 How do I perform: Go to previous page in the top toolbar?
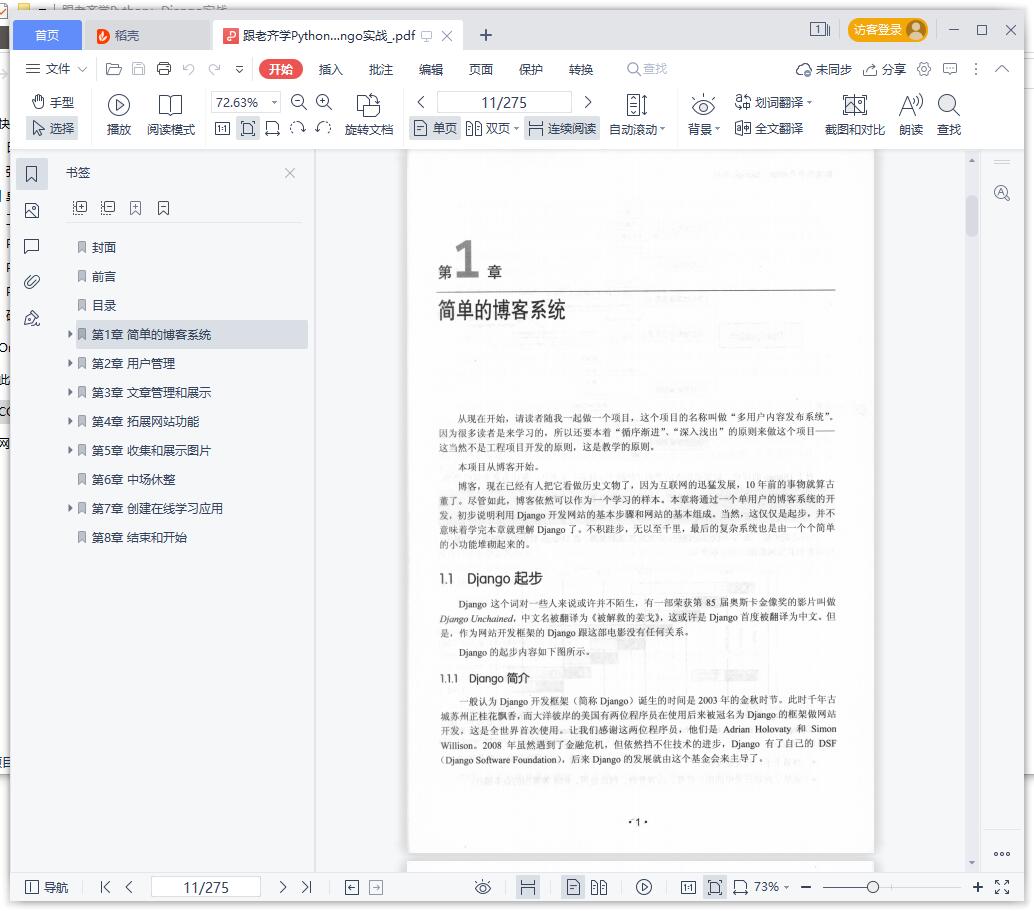pos(421,102)
